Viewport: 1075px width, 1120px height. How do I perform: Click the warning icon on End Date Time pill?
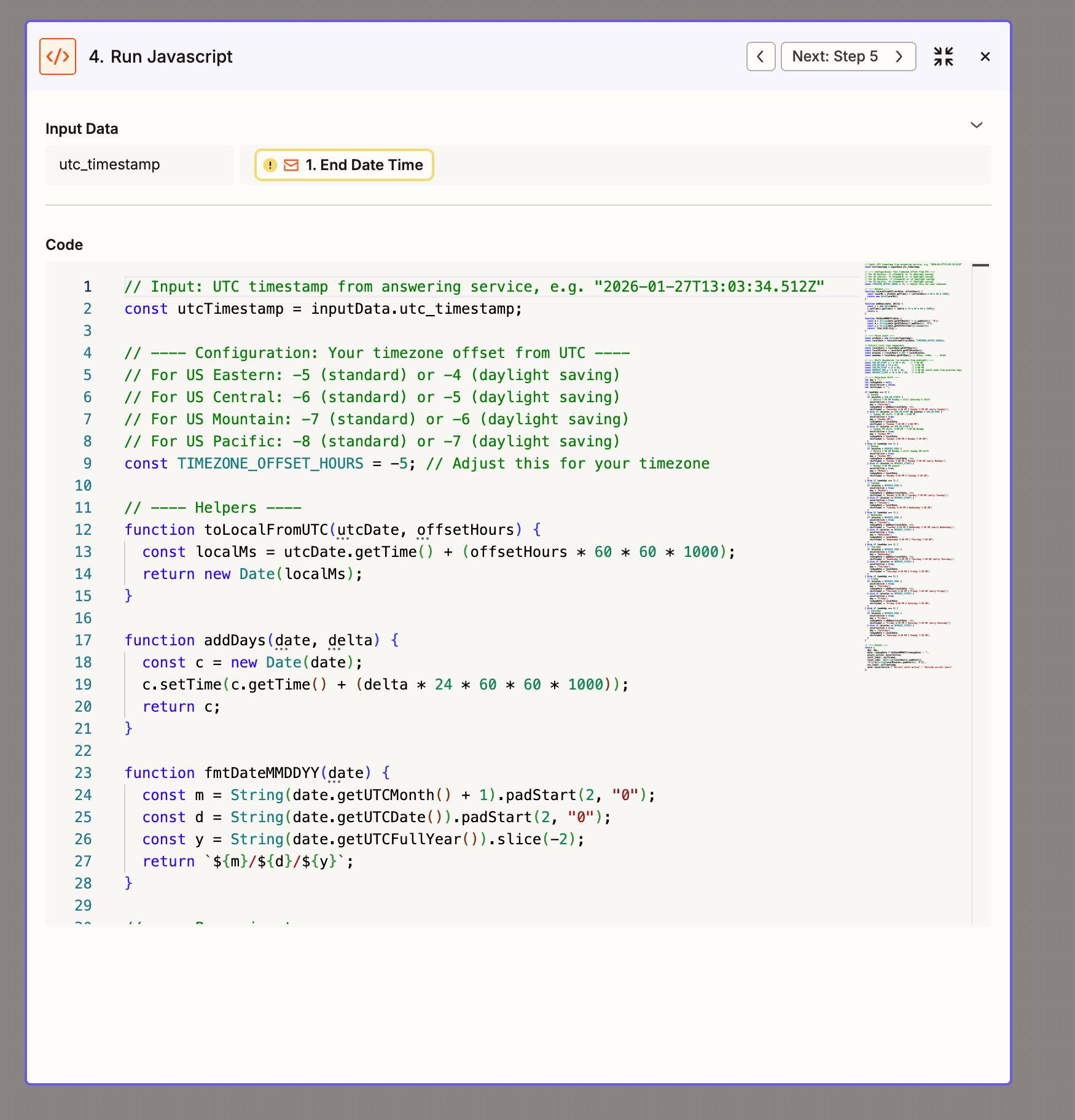(x=270, y=165)
